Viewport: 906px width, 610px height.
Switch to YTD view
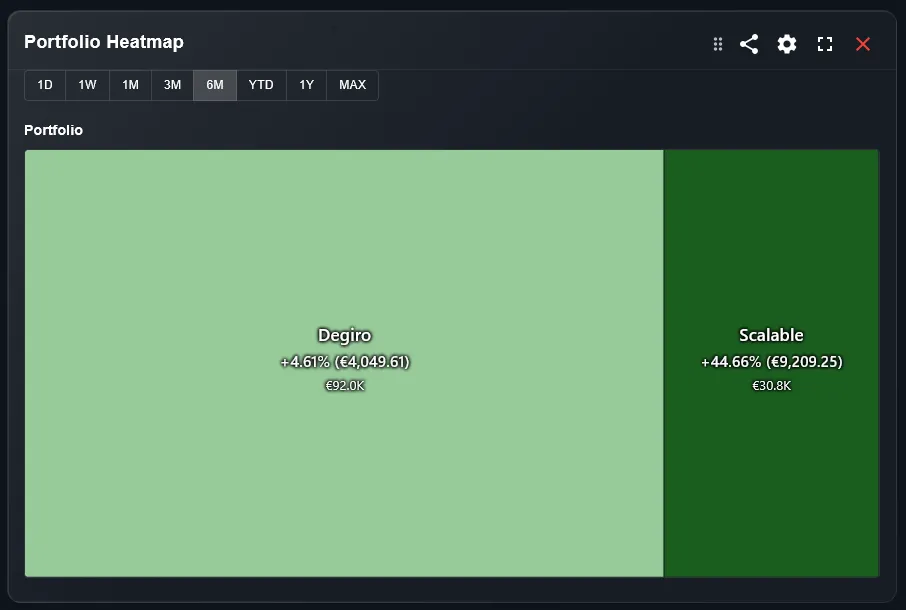click(x=260, y=85)
